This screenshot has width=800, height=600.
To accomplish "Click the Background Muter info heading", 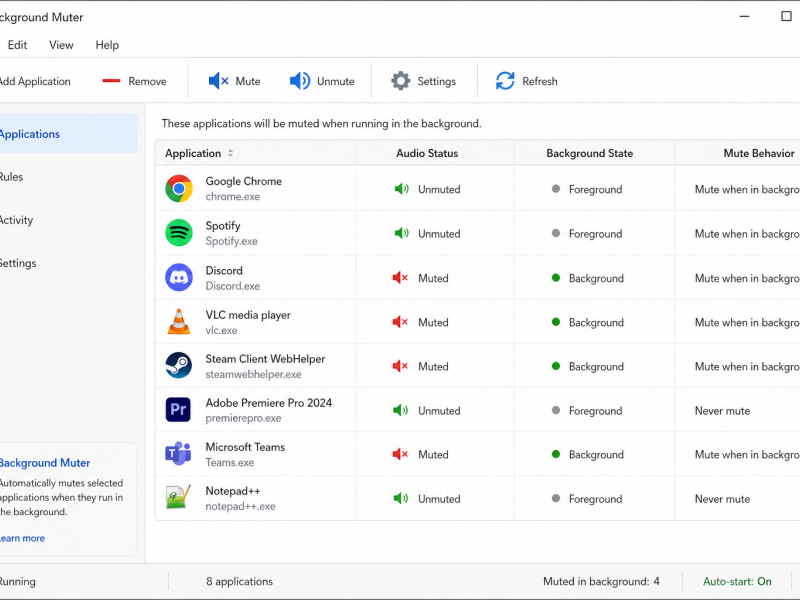I will pos(45,463).
